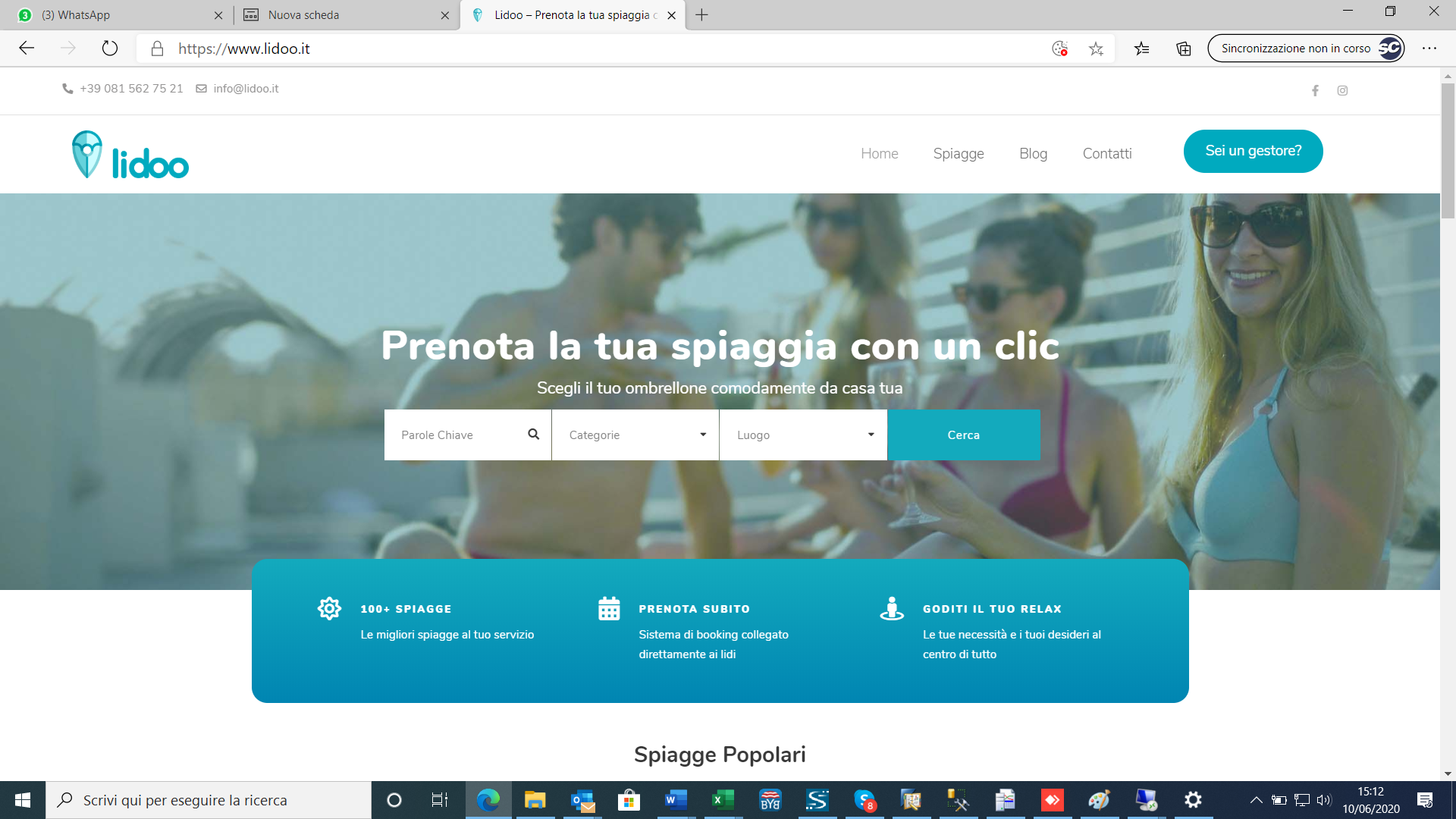Screen dimensions: 1456x819
Task: Show hidden tray icons chevron
Action: point(1256,800)
